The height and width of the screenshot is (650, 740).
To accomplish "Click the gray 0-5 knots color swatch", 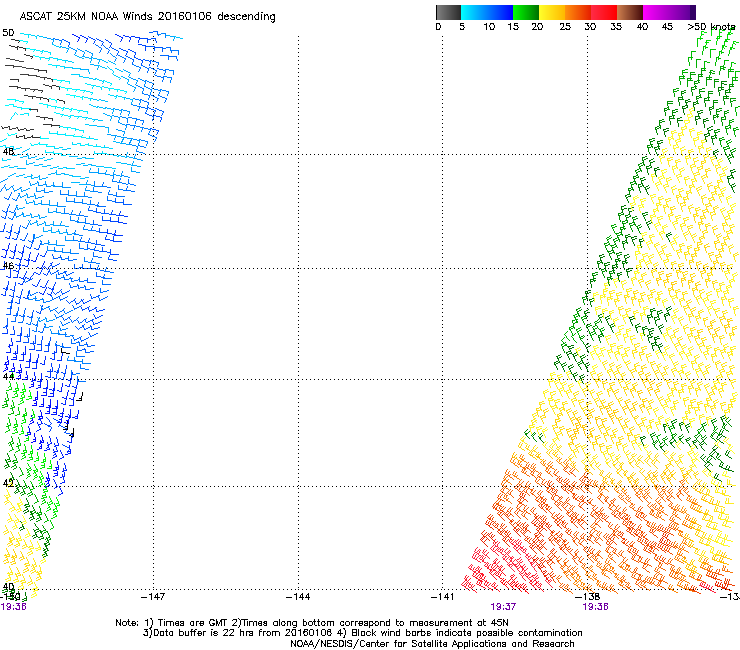I will click(x=448, y=12).
